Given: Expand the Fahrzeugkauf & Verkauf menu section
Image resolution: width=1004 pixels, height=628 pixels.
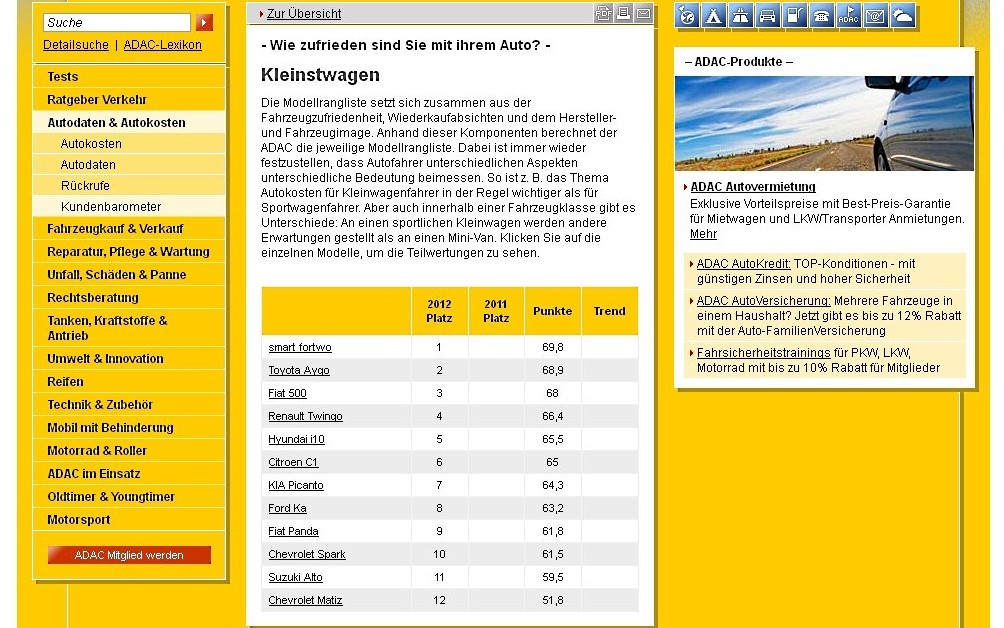Looking at the screenshot, I should [115, 229].
